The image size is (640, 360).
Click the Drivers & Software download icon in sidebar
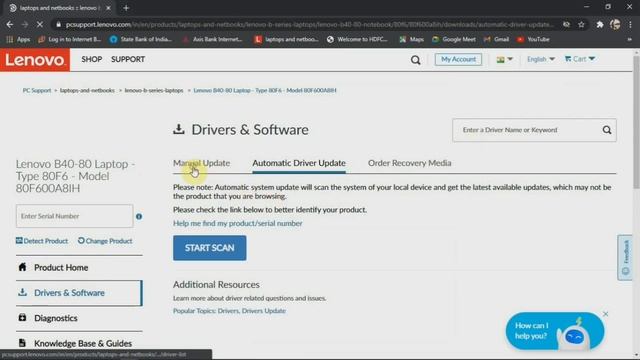point(22,292)
